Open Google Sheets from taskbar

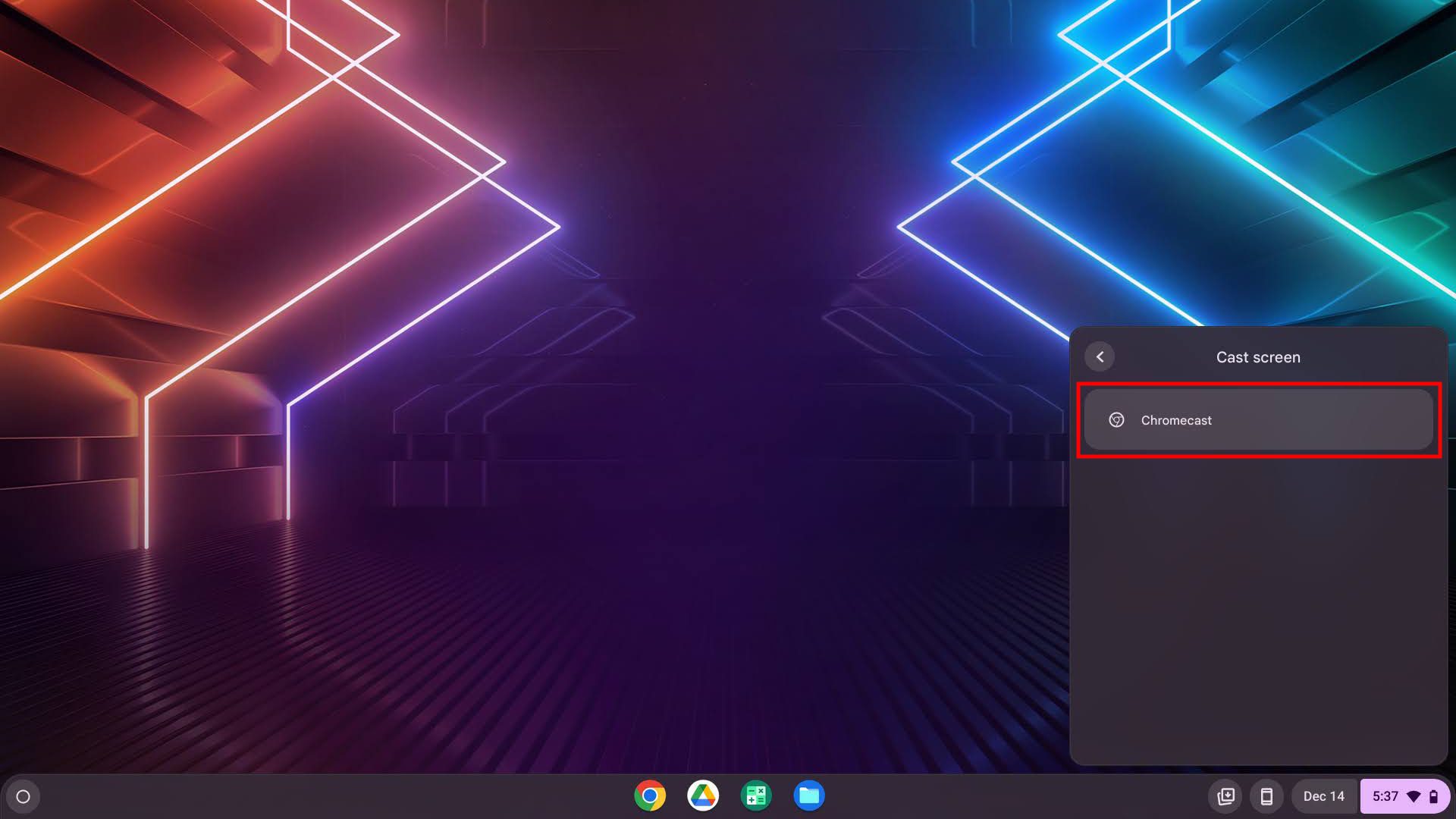[x=756, y=795]
